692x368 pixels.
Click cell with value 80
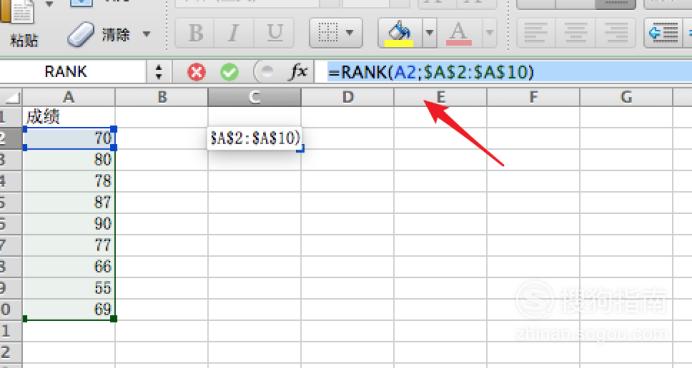[x=68, y=159]
